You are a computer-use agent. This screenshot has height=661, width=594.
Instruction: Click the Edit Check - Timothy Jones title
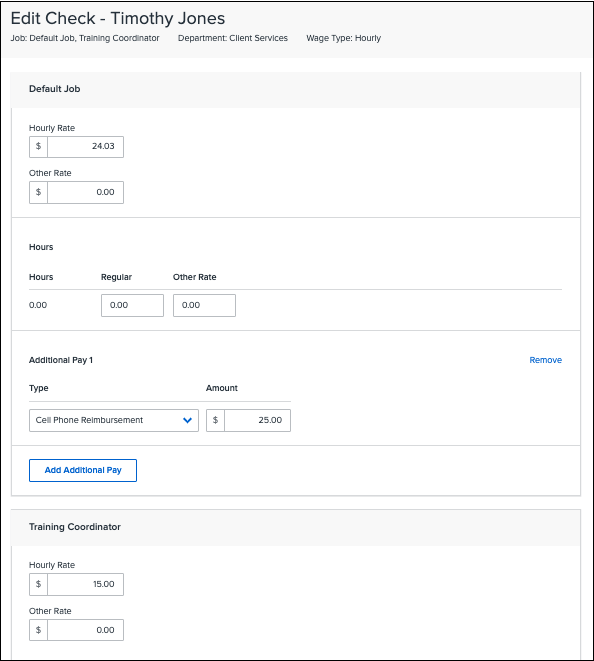coord(118,19)
